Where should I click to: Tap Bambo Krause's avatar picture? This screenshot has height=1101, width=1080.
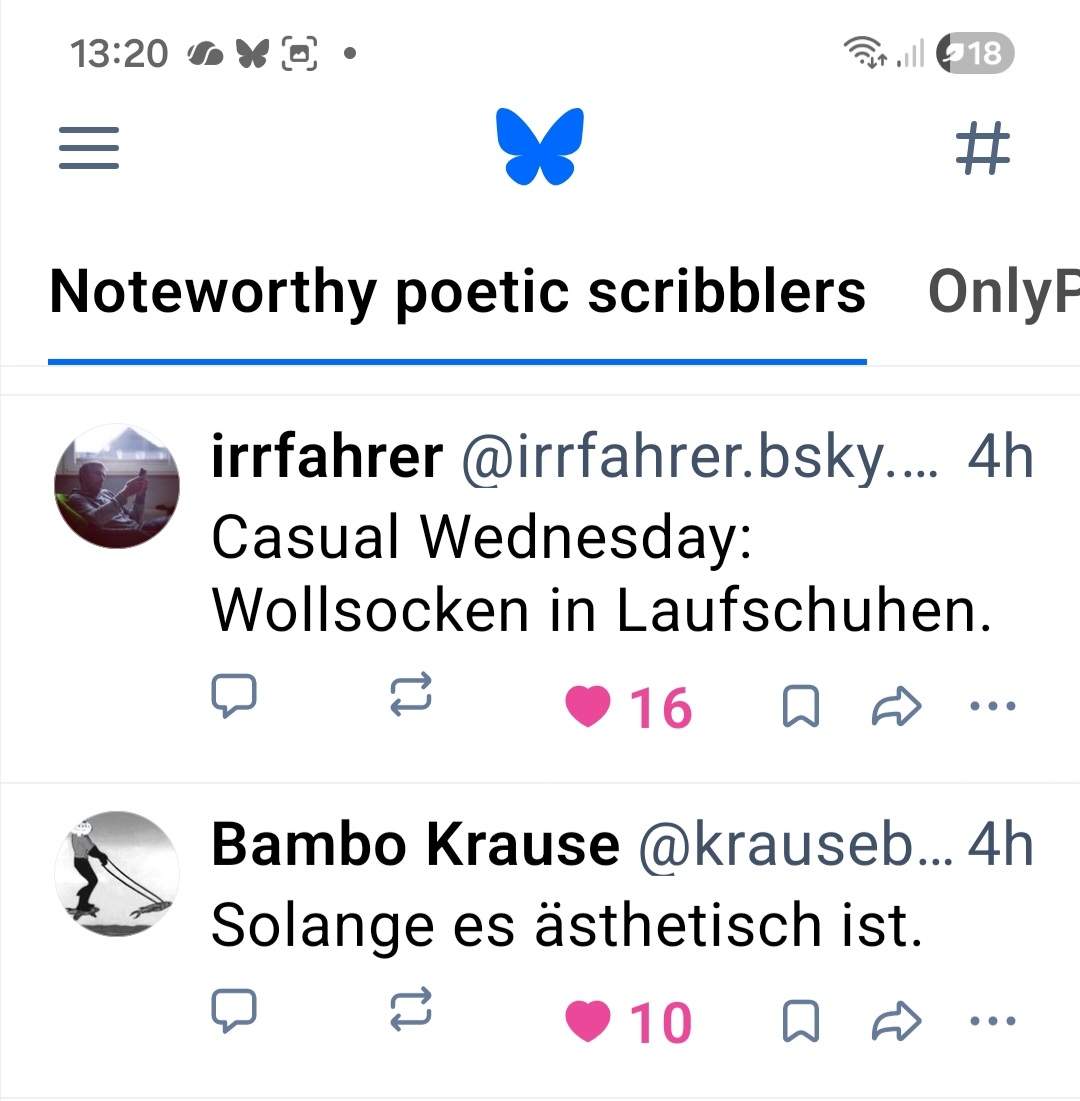tap(116, 874)
